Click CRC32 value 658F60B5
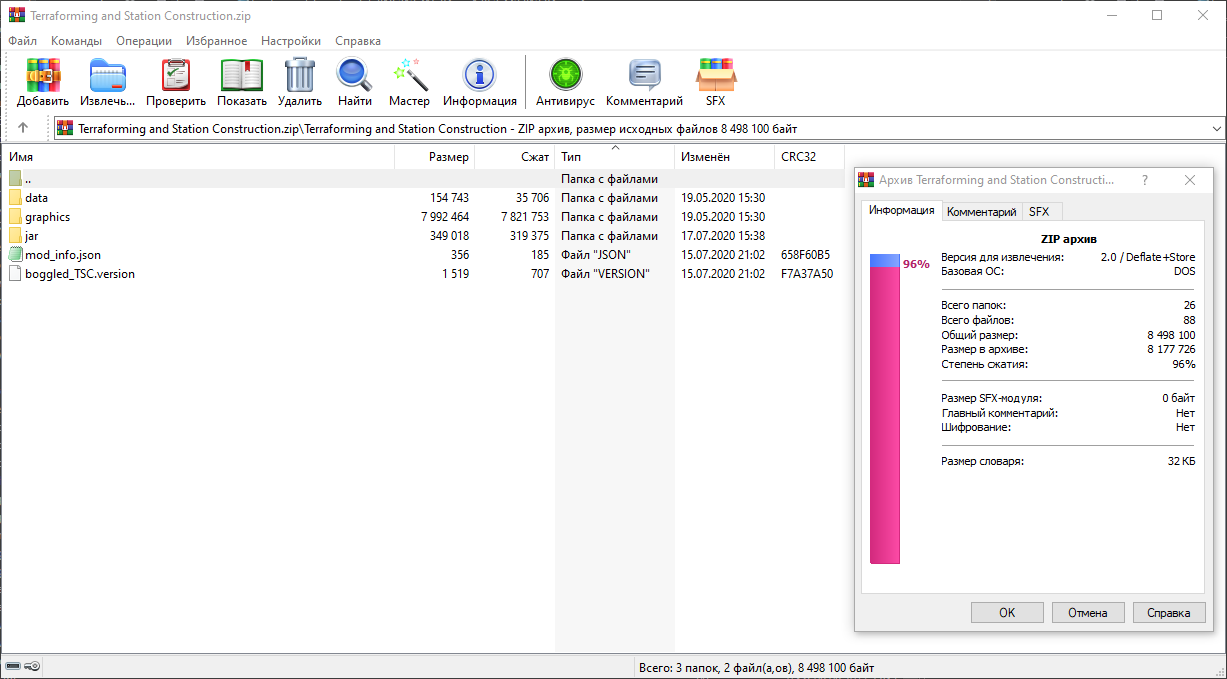 [806, 255]
